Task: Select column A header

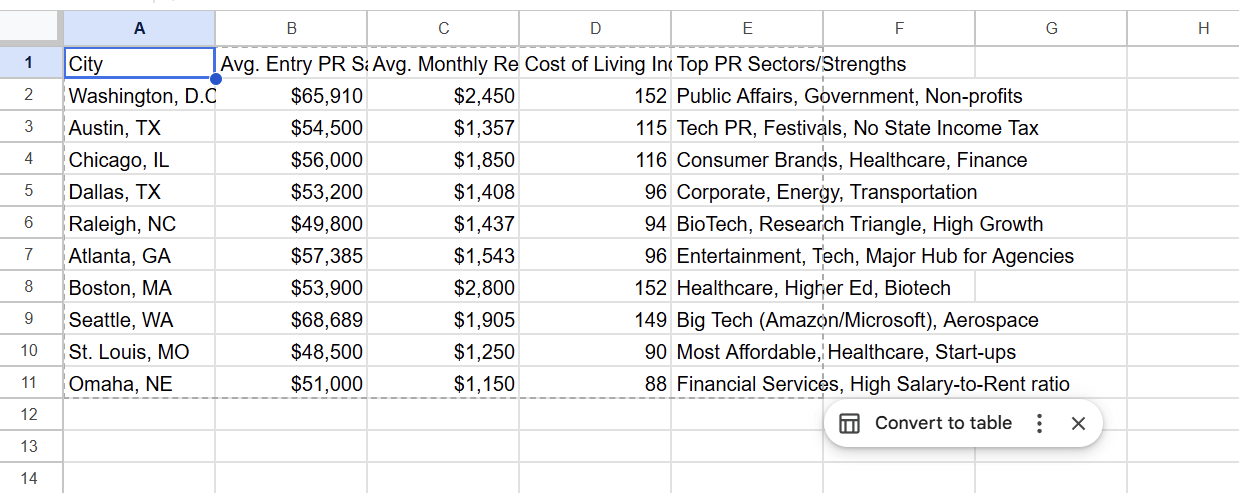Action: click(x=139, y=29)
